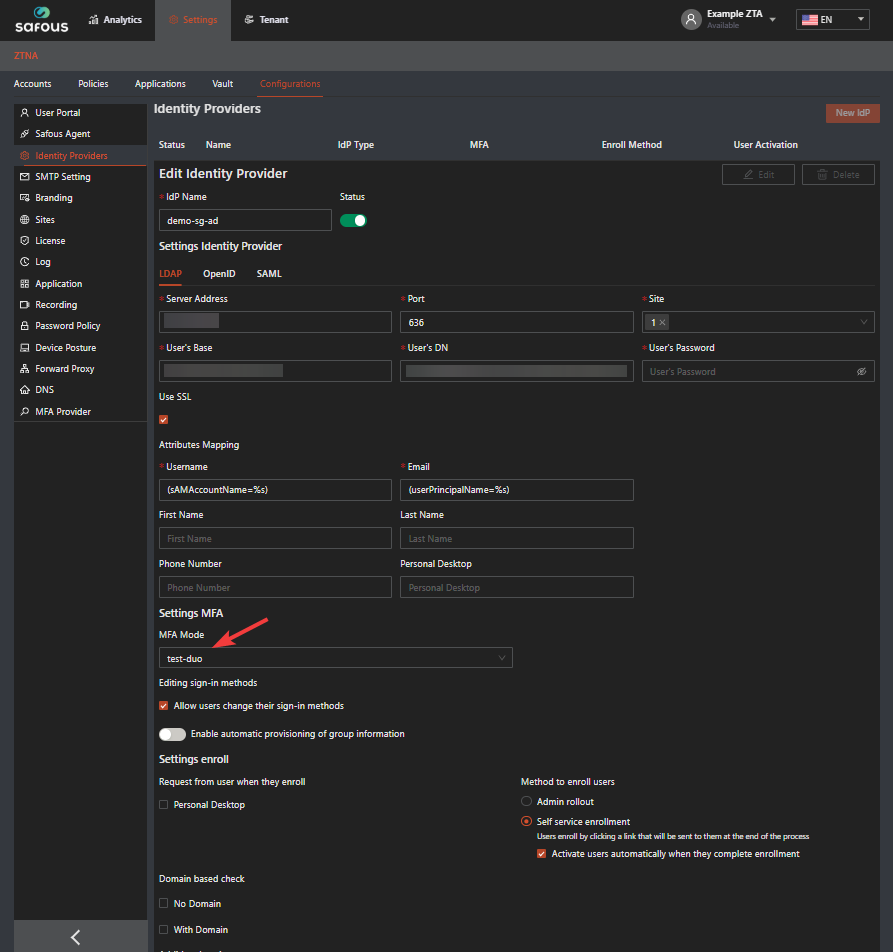Enable automatic provisioning of group information
Image resolution: width=893 pixels, height=952 pixels.
(172, 734)
